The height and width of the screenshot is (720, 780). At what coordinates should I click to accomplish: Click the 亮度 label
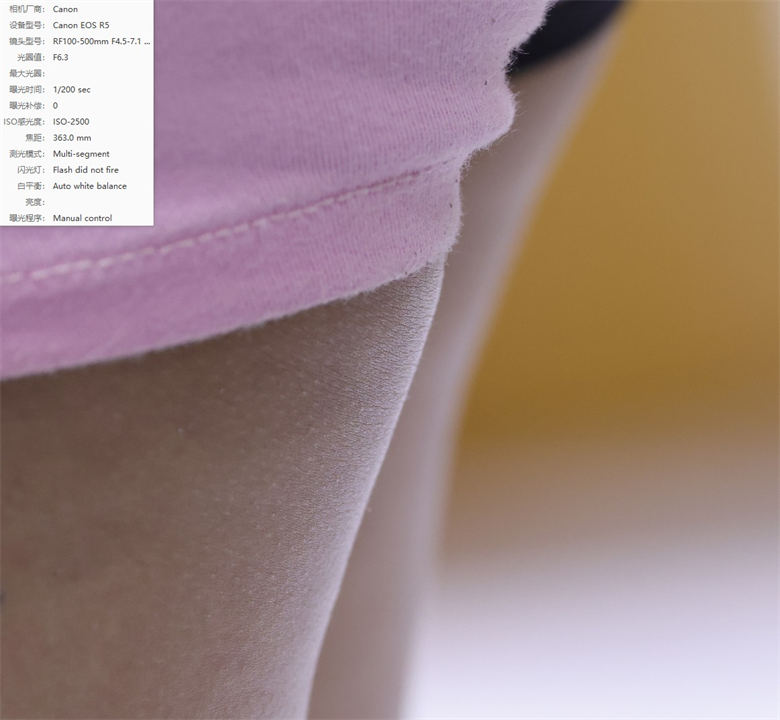pyautogui.click(x=35, y=202)
